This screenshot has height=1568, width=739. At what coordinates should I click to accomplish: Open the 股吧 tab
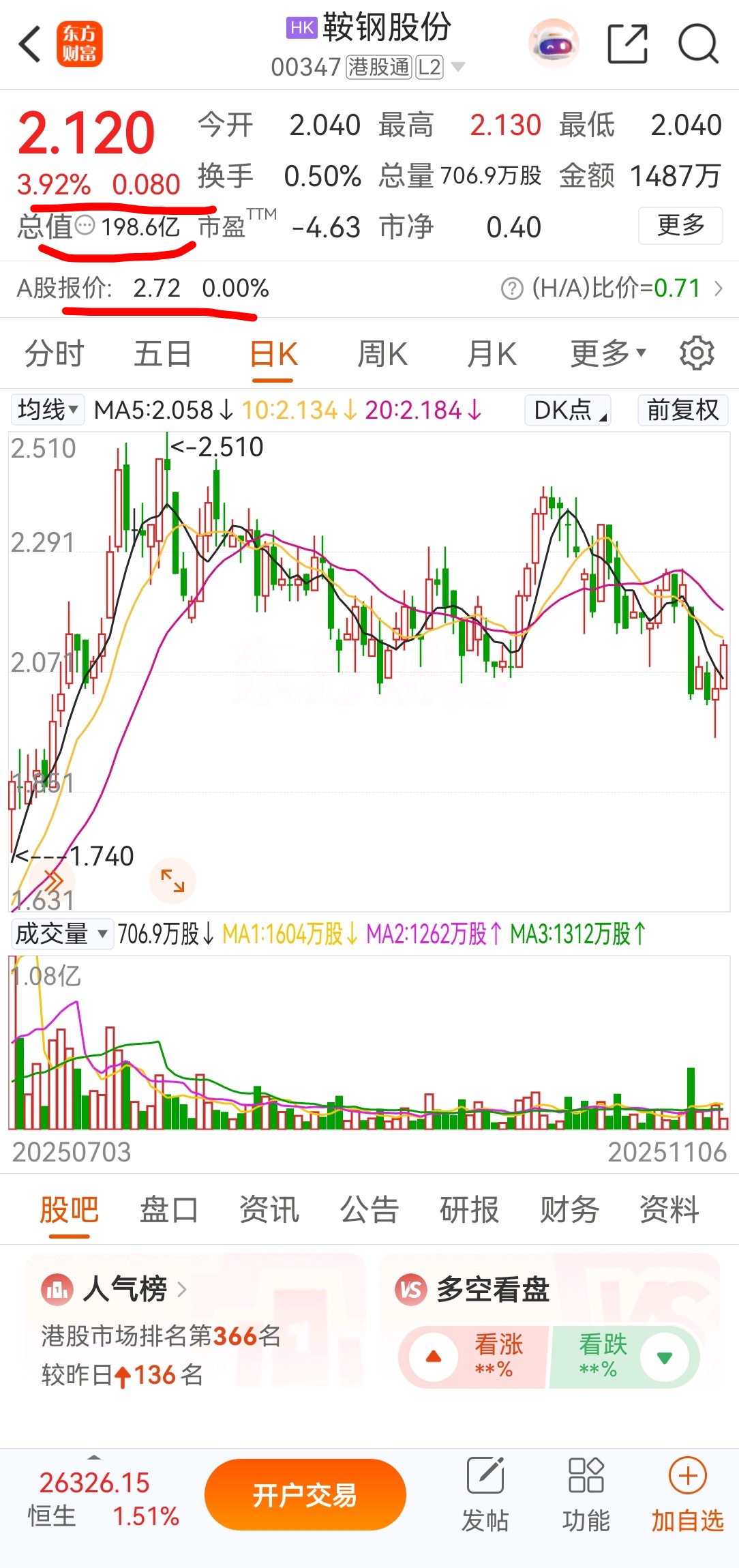click(69, 1211)
